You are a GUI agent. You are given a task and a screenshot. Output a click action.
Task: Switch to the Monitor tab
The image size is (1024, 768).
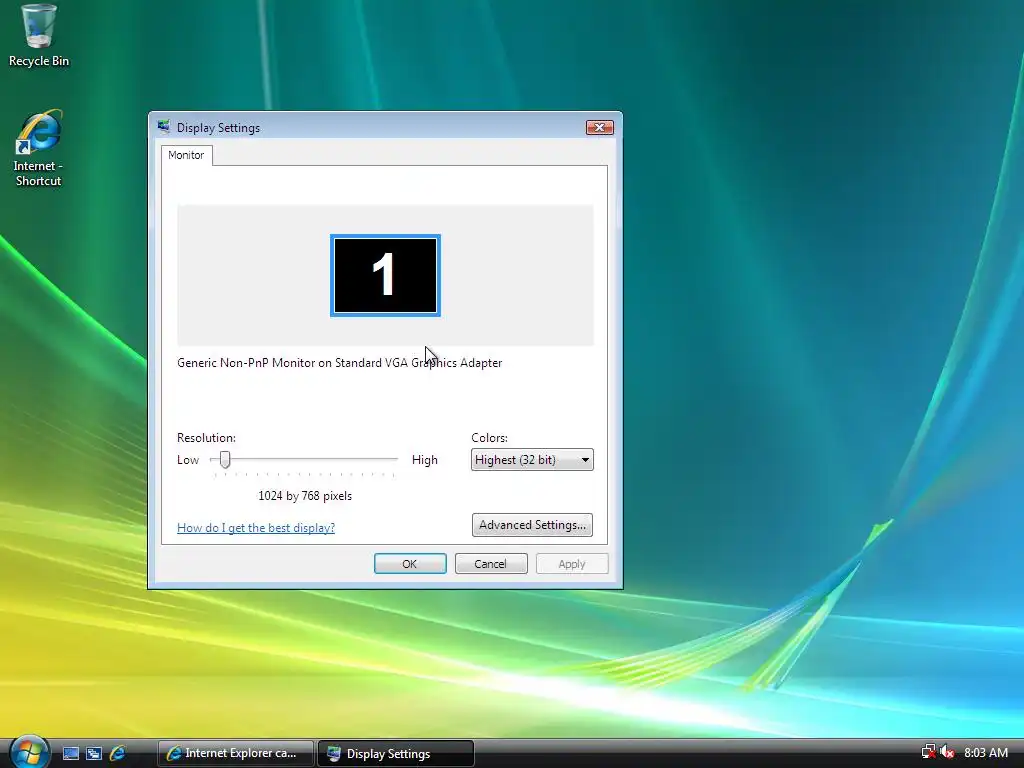coord(186,155)
